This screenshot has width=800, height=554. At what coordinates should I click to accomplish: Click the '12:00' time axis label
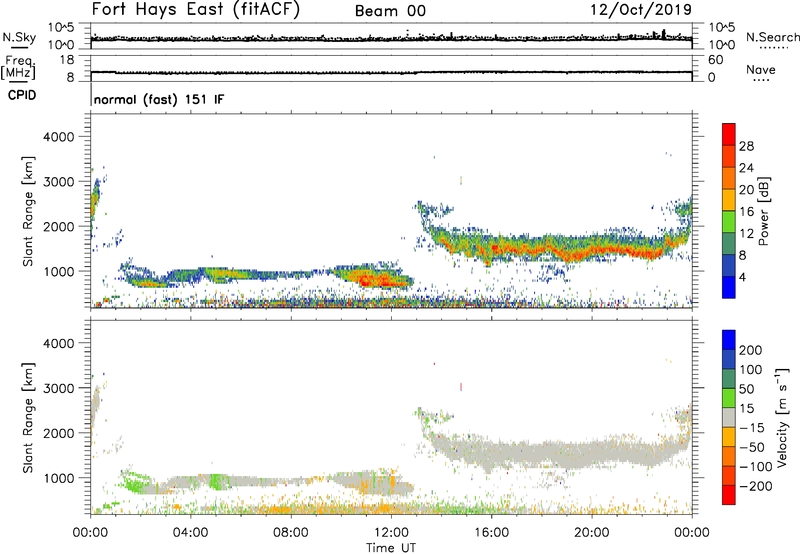pyautogui.click(x=391, y=533)
